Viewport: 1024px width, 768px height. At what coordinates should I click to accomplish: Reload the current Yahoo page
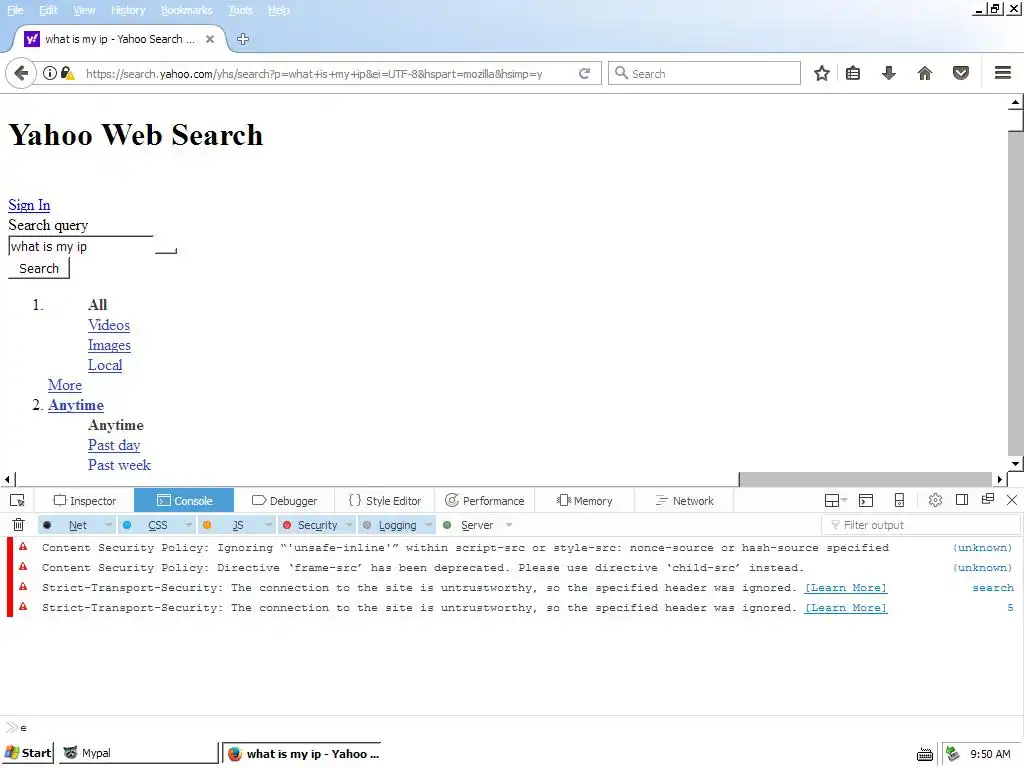pyautogui.click(x=584, y=73)
